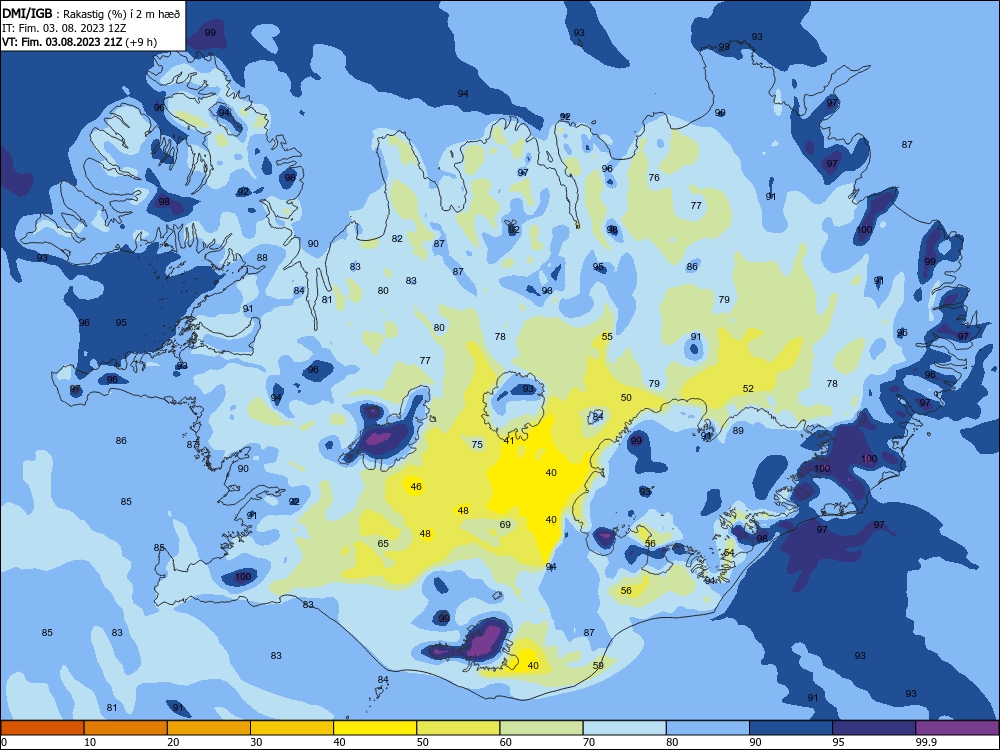
Task: Click the humidity value 89 on the map
Action: [x=739, y=430]
